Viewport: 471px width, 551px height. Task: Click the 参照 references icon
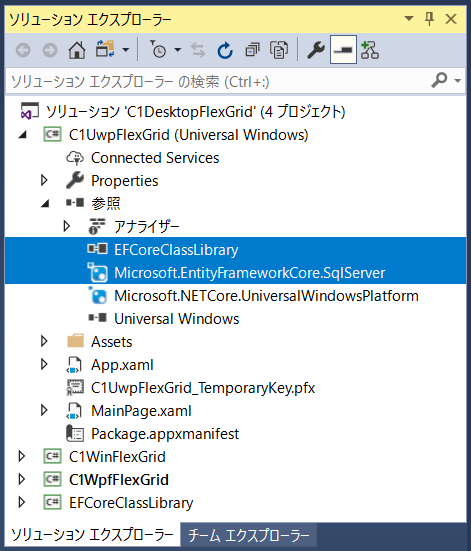tap(75, 202)
